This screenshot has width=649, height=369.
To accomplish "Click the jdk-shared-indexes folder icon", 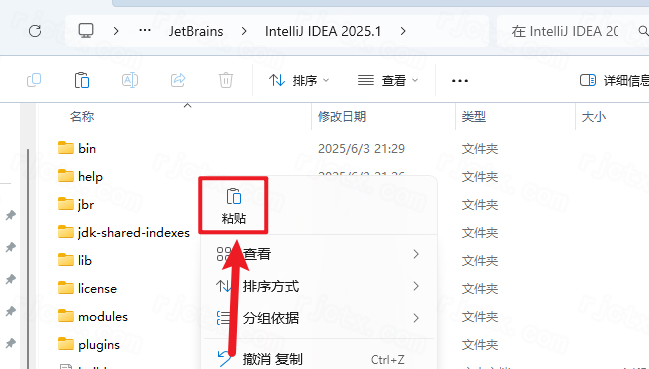I will 66,232.
